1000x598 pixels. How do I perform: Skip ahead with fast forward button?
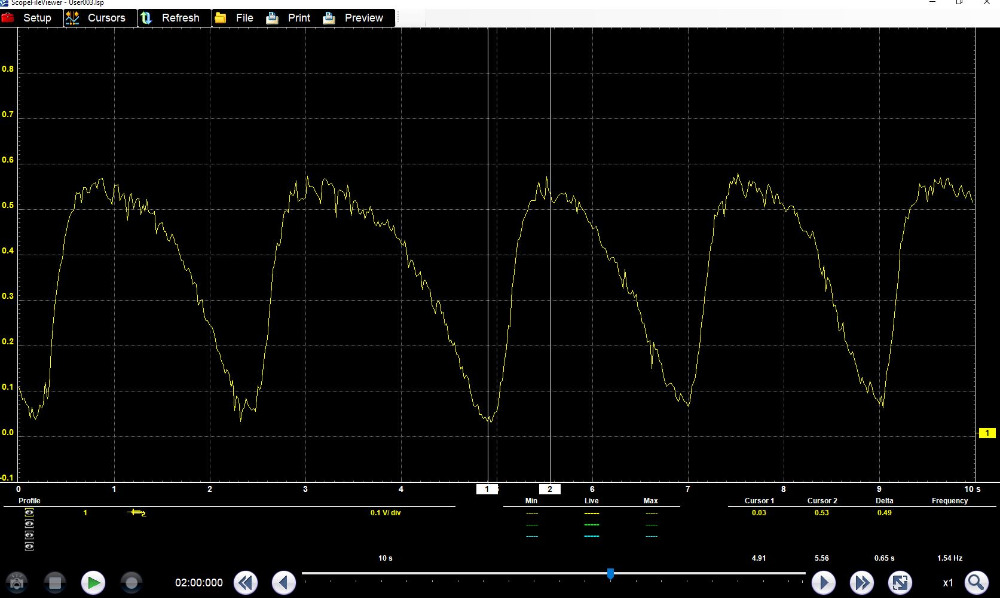pos(861,582)
